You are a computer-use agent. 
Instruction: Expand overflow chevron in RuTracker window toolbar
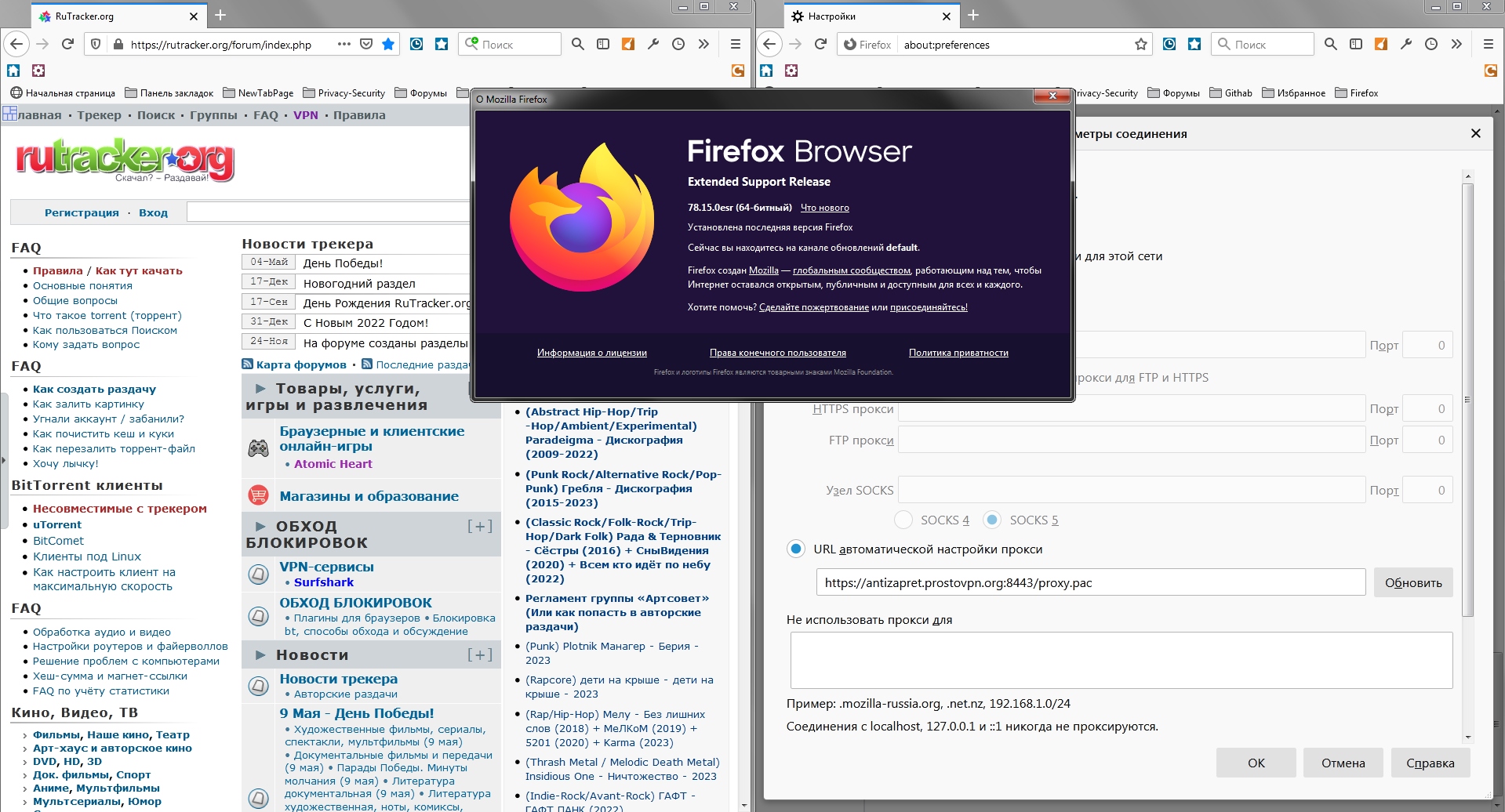[x=703, y=45]
